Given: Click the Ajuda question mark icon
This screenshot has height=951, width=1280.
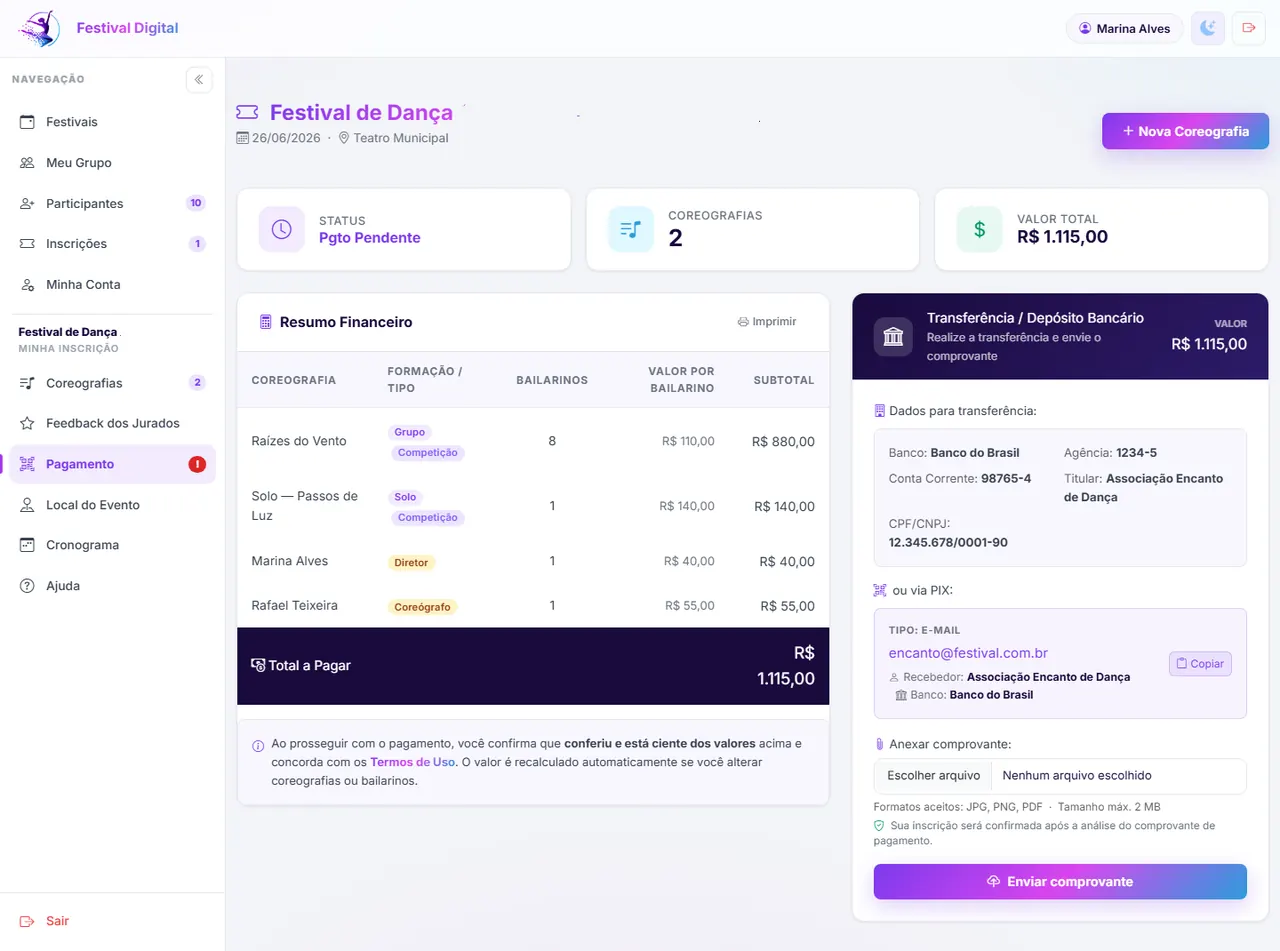Looking at the screenshot, I should [27, 586].
